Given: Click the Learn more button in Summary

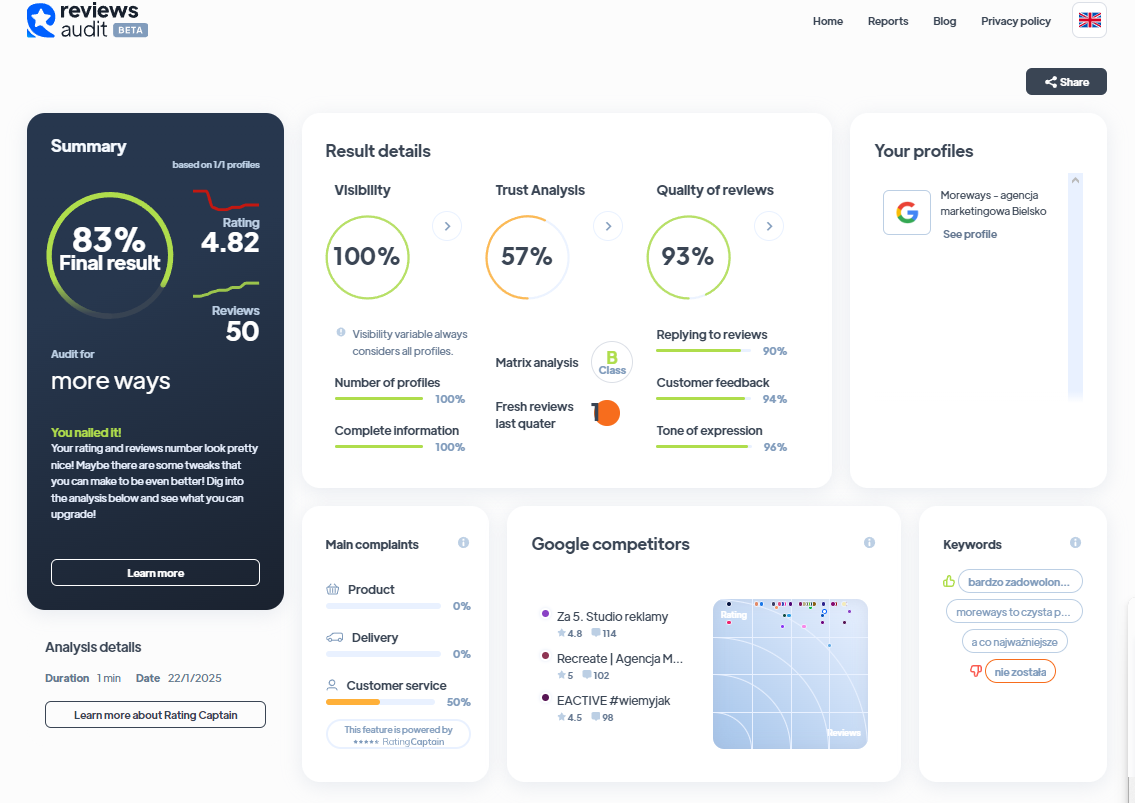Looking at the screenshot, I should point(156,573).
